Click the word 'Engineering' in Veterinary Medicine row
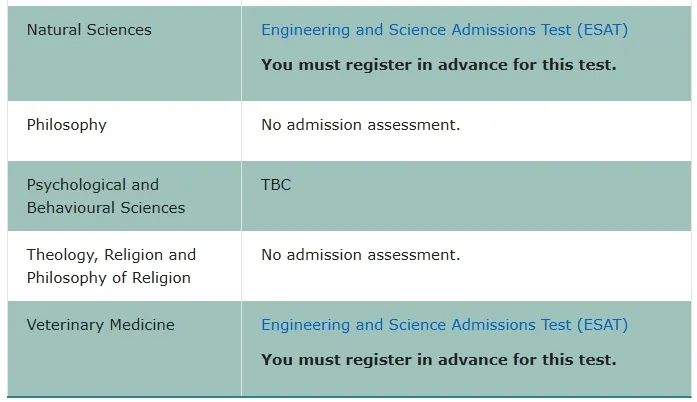The height and width of the screenshot is (402, 697). click(305, 325)
